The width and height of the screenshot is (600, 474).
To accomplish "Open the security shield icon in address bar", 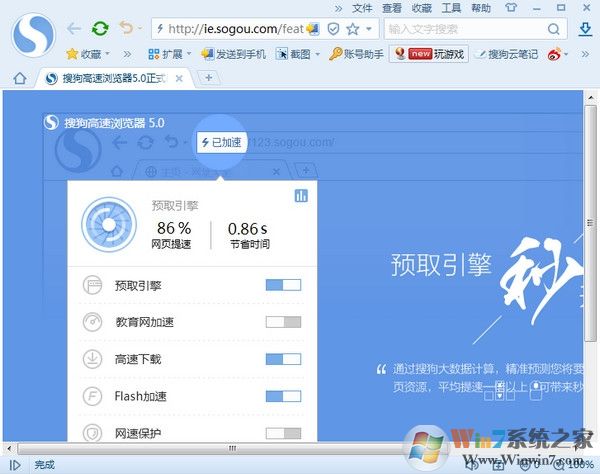I will 333,29.
